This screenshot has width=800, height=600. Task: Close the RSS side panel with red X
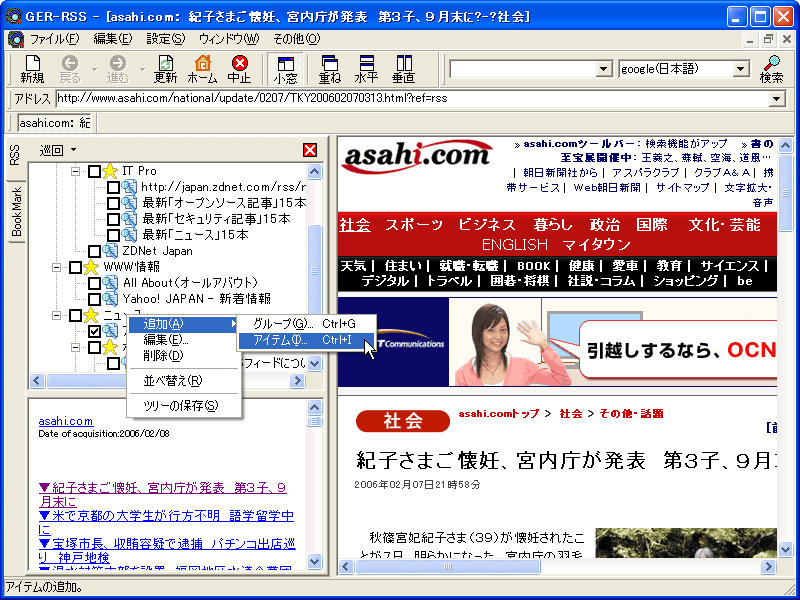click(310, 150)
